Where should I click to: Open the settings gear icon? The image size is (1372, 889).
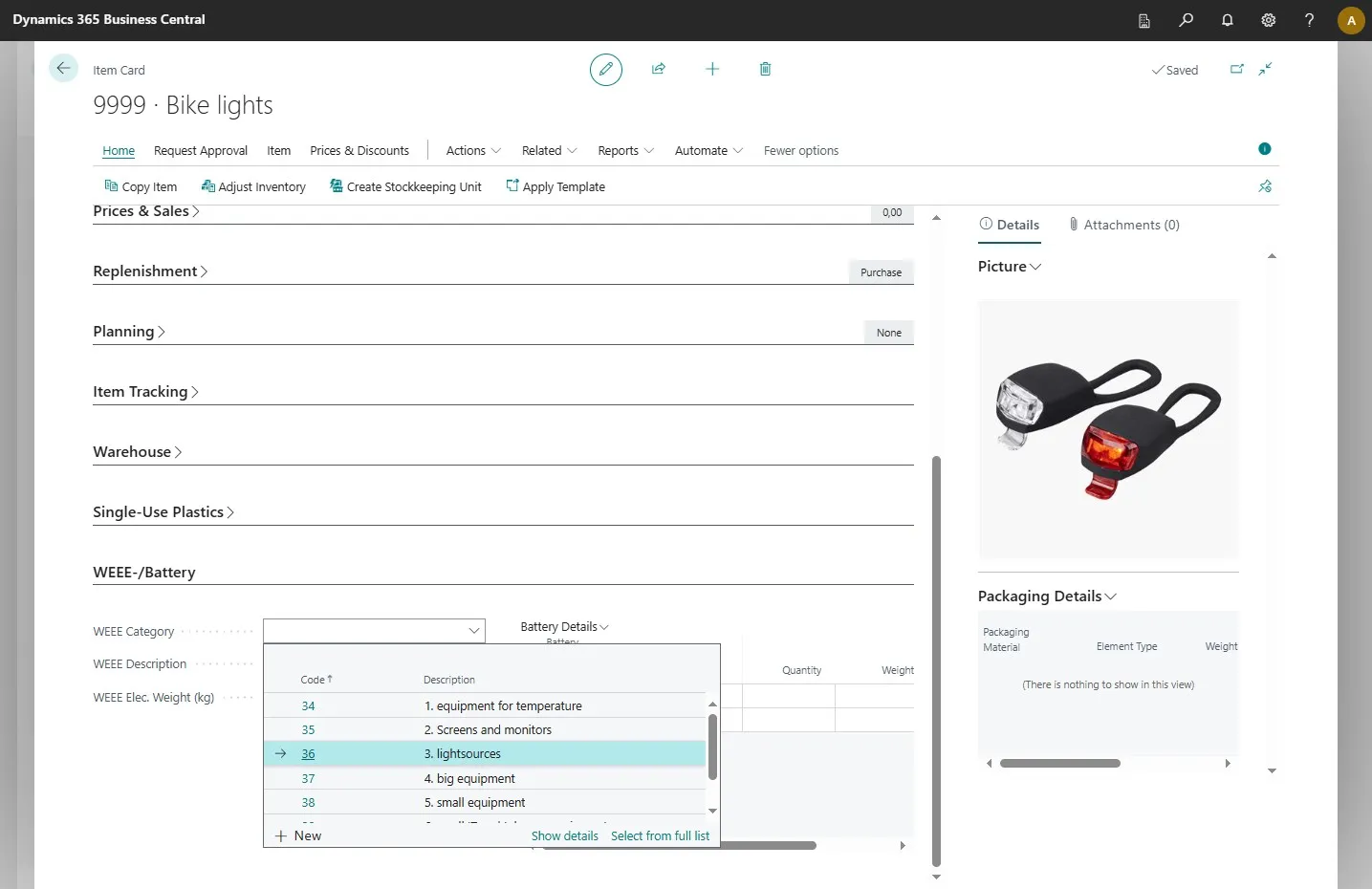pos(1269,20)
